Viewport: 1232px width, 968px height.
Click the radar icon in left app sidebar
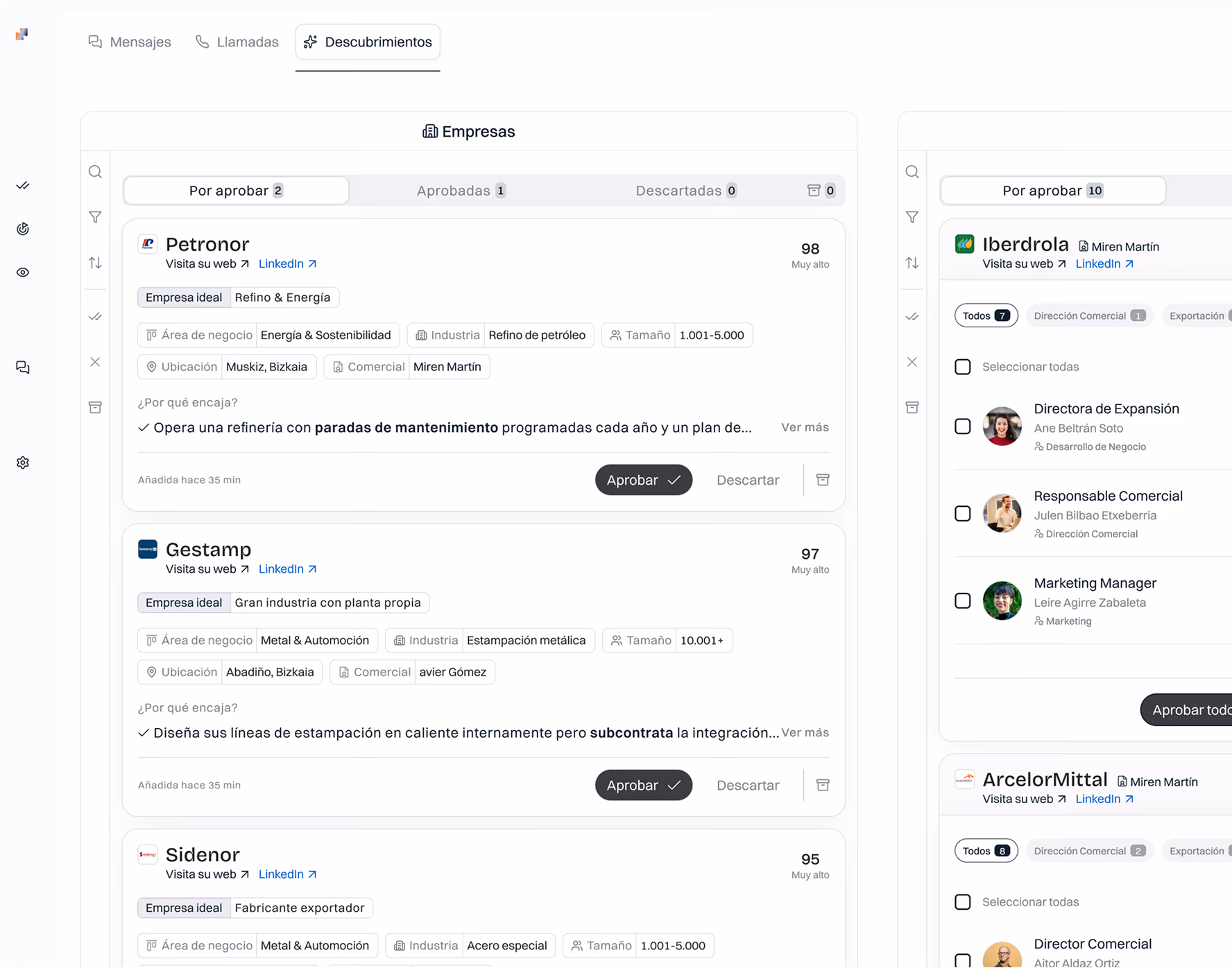pyautogui.click(x=23, y=229)
